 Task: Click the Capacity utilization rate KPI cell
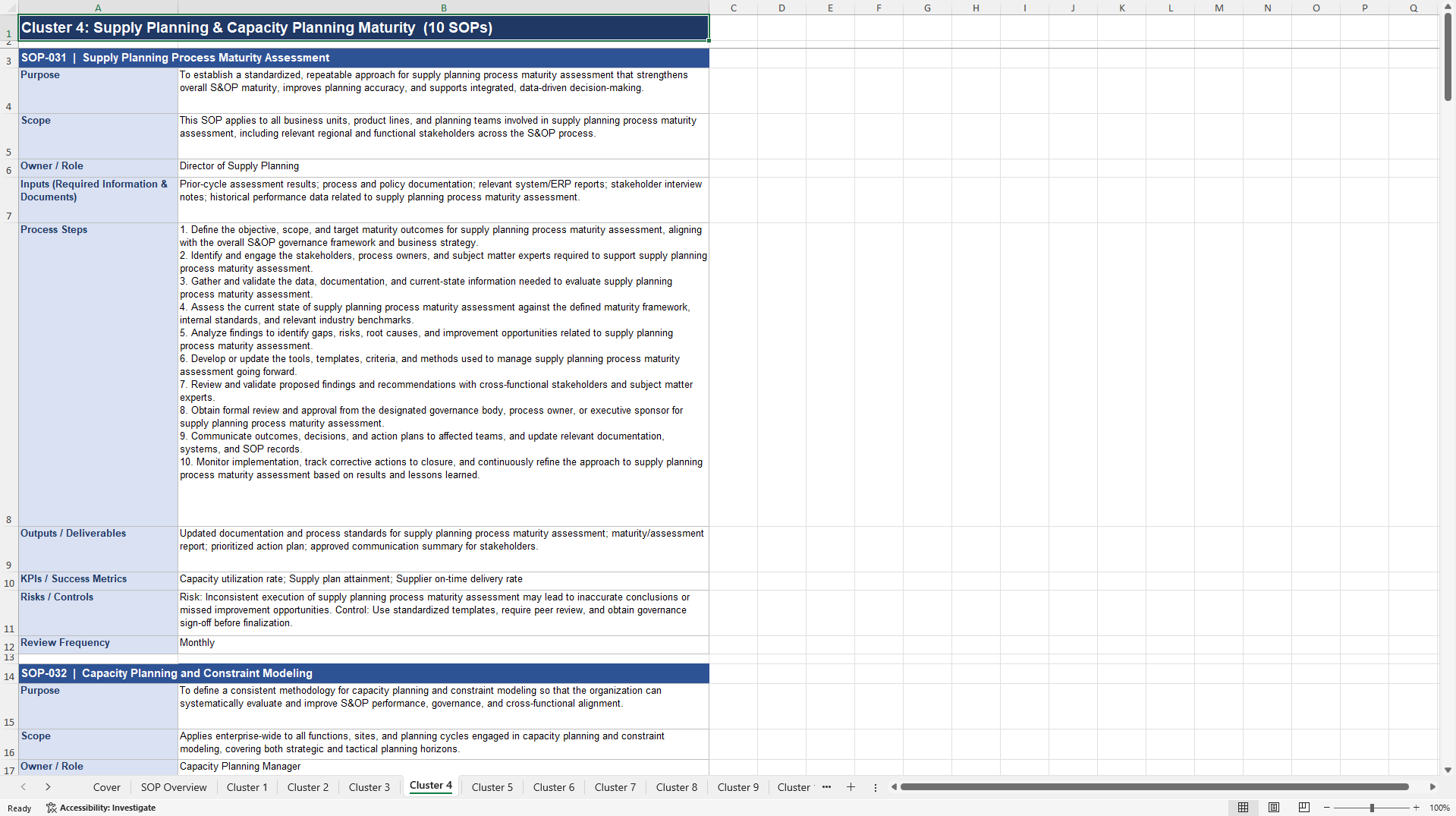pyautogui.click(x=444, y=581)
